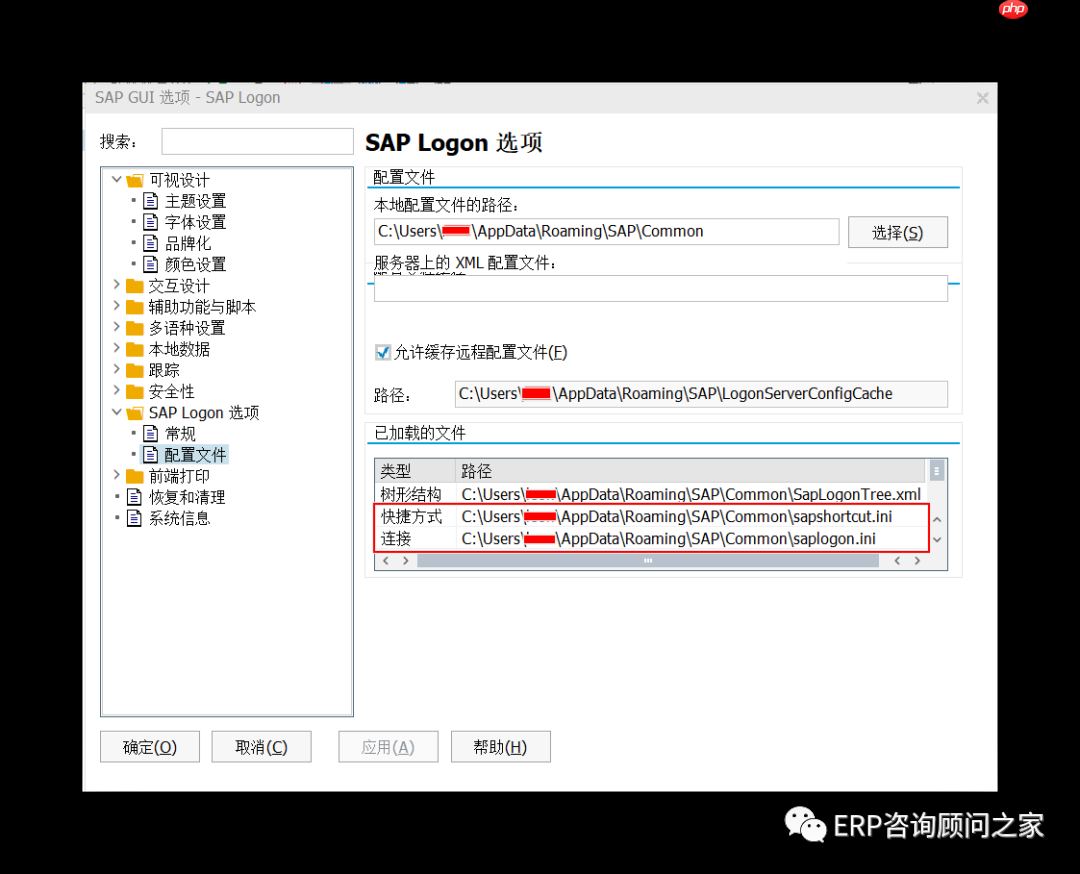Click the 确定(O) button
The width and height of the screenshot is (1080, 874).
pyautogui.click(x=150, y=747)
